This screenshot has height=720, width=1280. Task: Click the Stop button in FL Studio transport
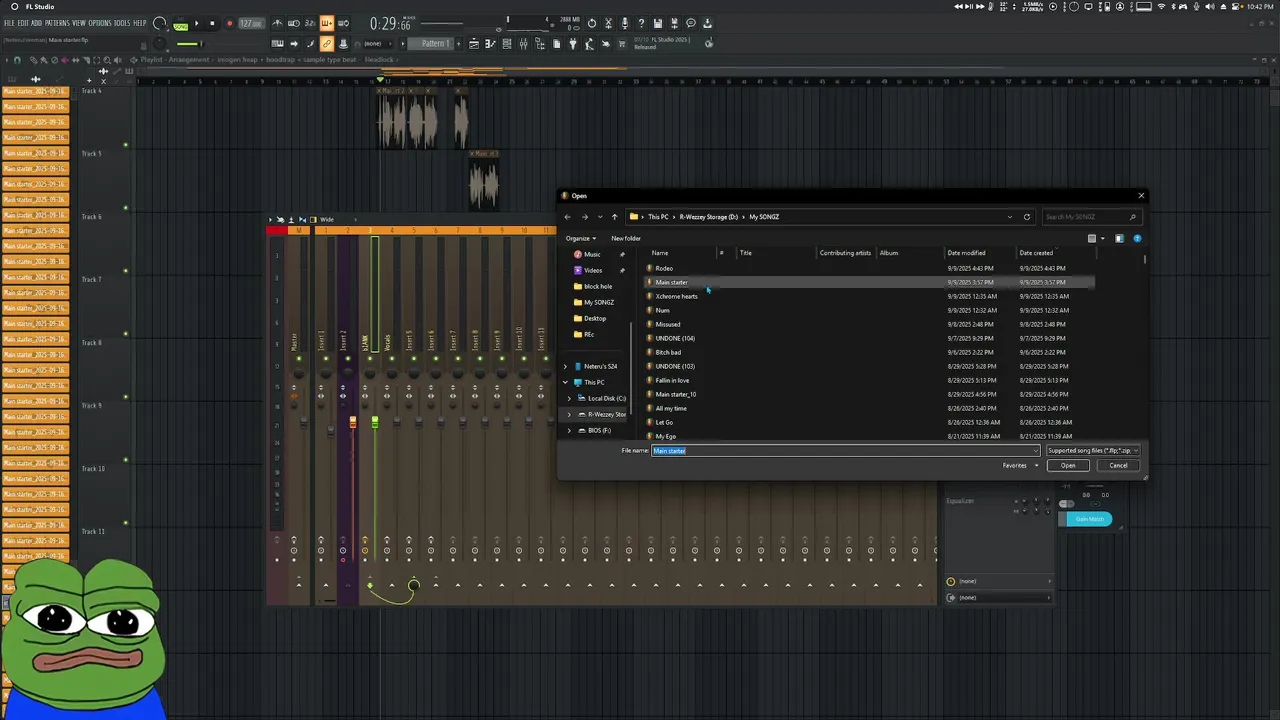pos(212,23)
